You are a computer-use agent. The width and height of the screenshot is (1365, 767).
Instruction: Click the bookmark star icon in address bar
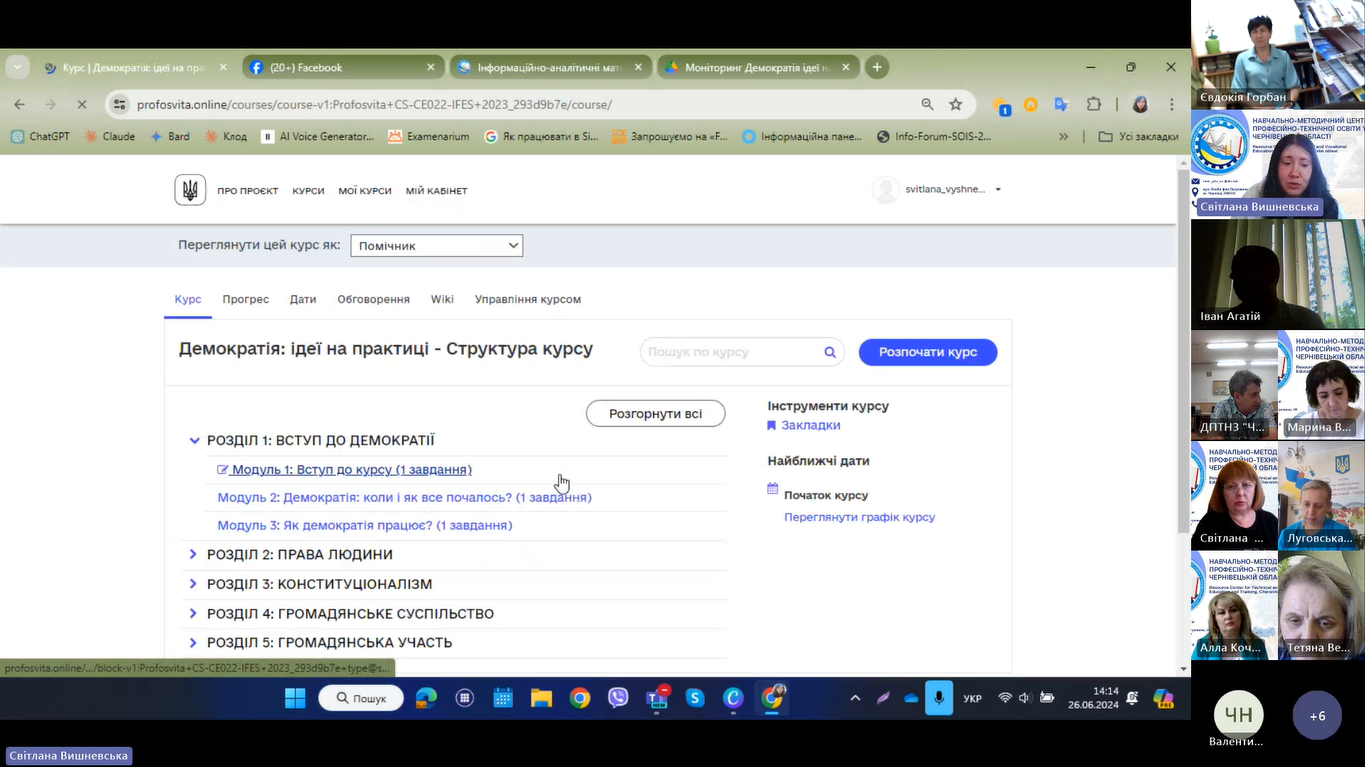[955, 105]
